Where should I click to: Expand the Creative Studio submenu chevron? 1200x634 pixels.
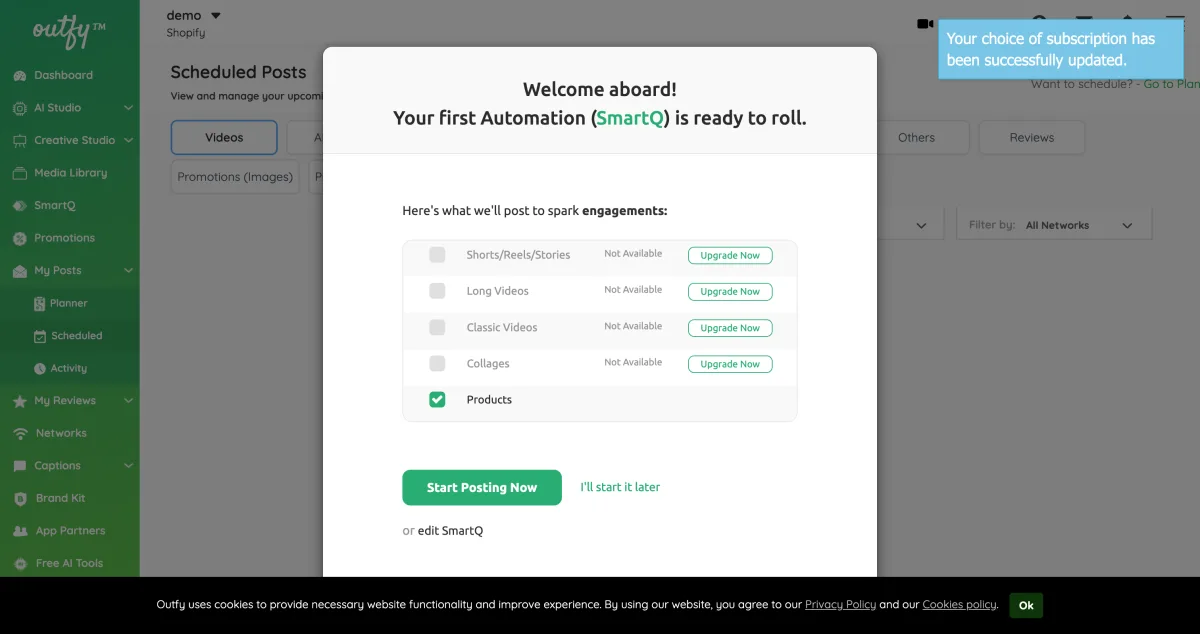(x=128, y=141)
